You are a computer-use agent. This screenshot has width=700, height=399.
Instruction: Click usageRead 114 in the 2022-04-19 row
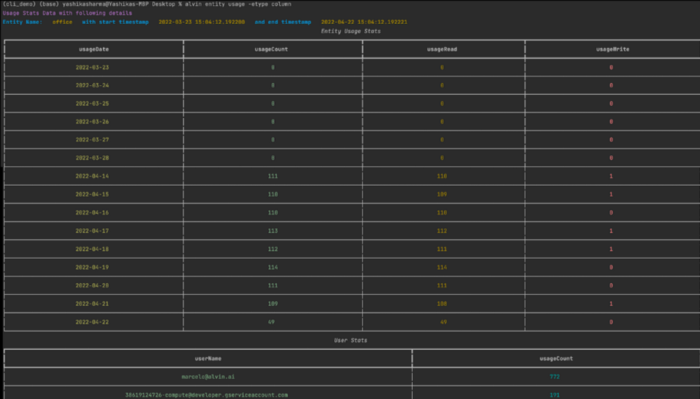coord(442,268)
